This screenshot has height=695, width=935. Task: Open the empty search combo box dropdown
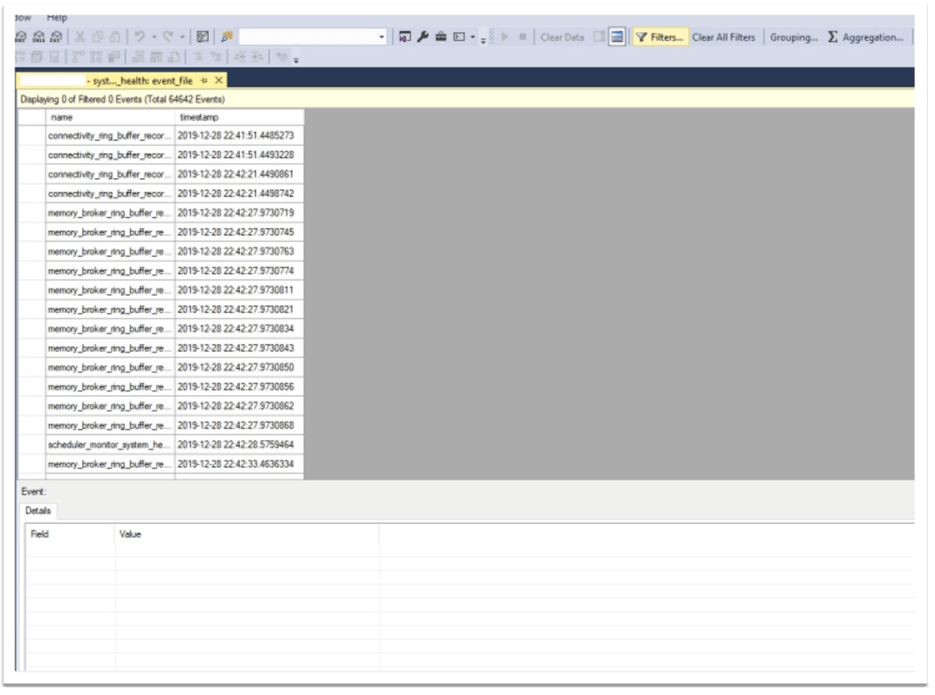pos(382,37)
